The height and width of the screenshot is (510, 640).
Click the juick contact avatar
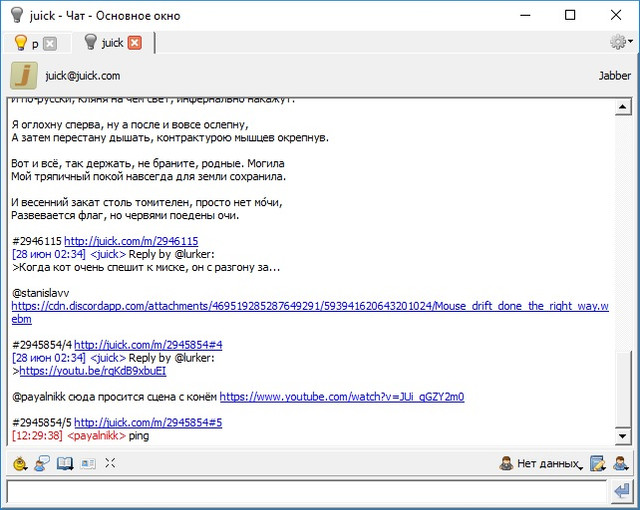[x=24, y=75]
